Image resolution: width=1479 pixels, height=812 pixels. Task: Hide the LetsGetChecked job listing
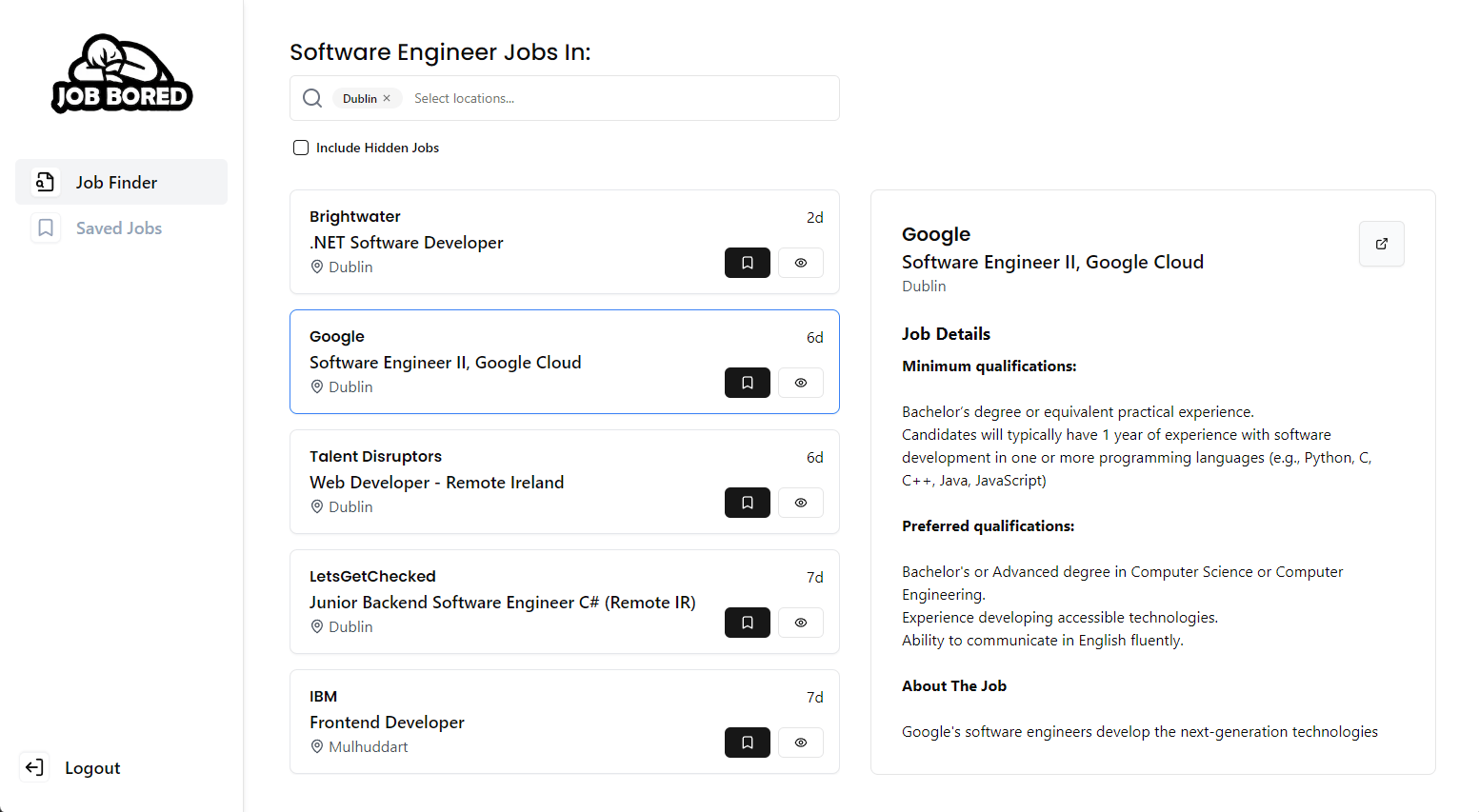point(801,623)
